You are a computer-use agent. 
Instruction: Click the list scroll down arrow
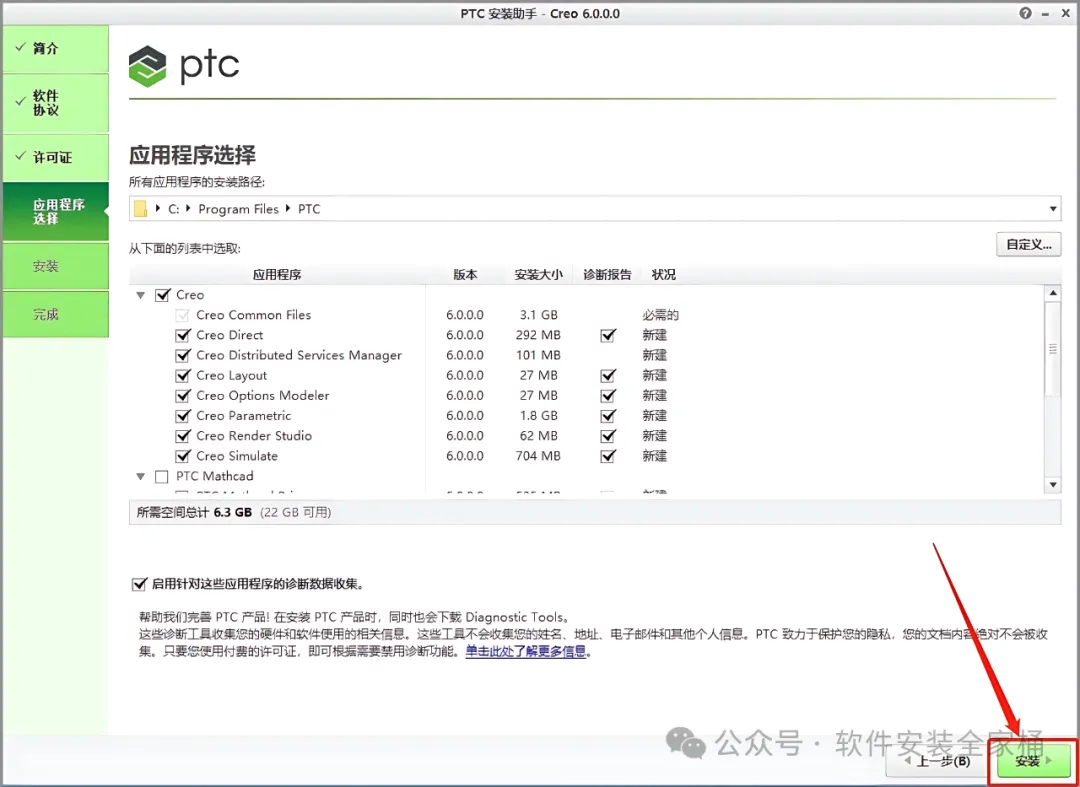pos(1053,485)
